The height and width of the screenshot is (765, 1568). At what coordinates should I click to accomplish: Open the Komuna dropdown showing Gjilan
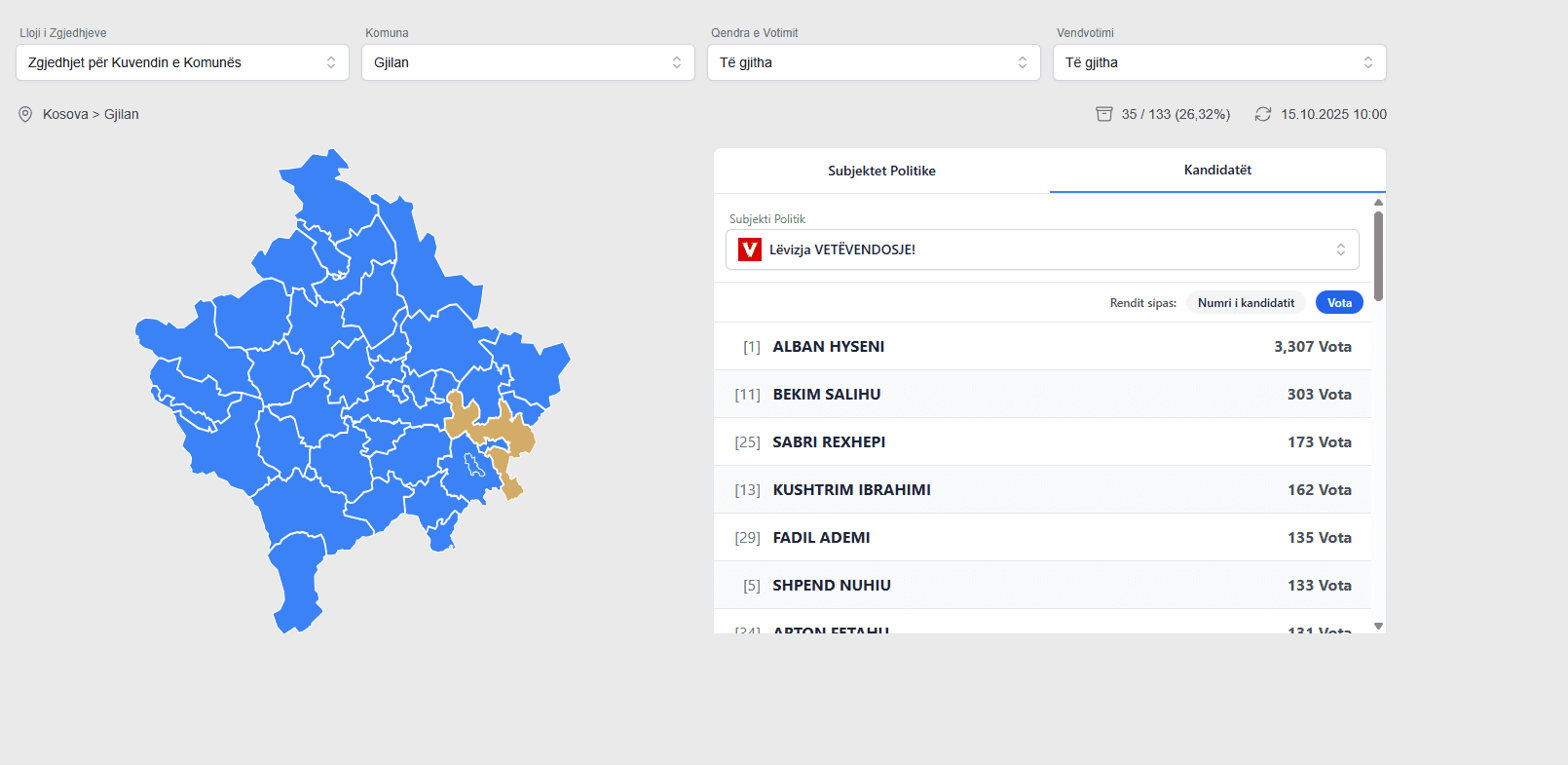tap(528, 62)
